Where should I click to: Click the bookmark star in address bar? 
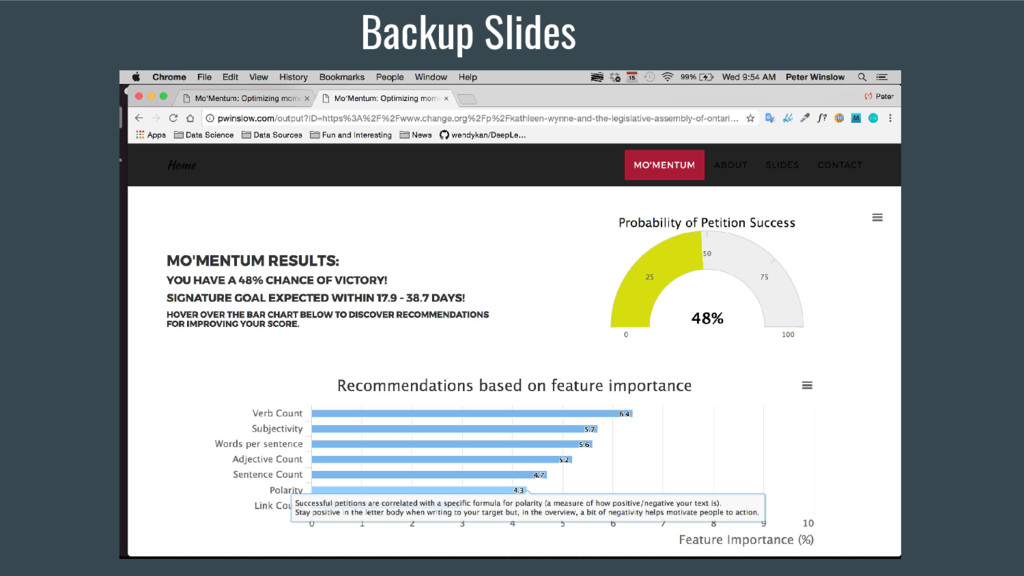pyautogui.click(x=750, y=118)
